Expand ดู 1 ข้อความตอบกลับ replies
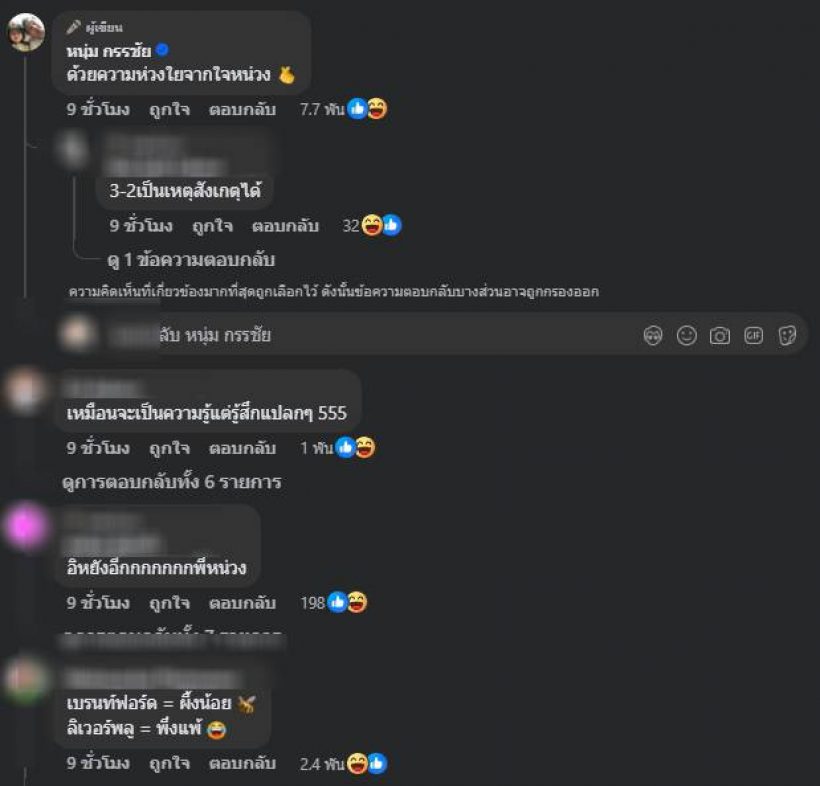The height and width of the screenshot is (786, 820). point(191,259)
